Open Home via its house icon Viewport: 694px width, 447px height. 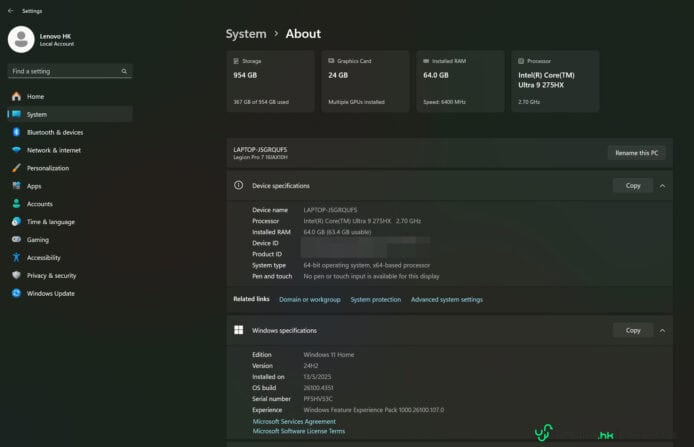coord(16,96)
